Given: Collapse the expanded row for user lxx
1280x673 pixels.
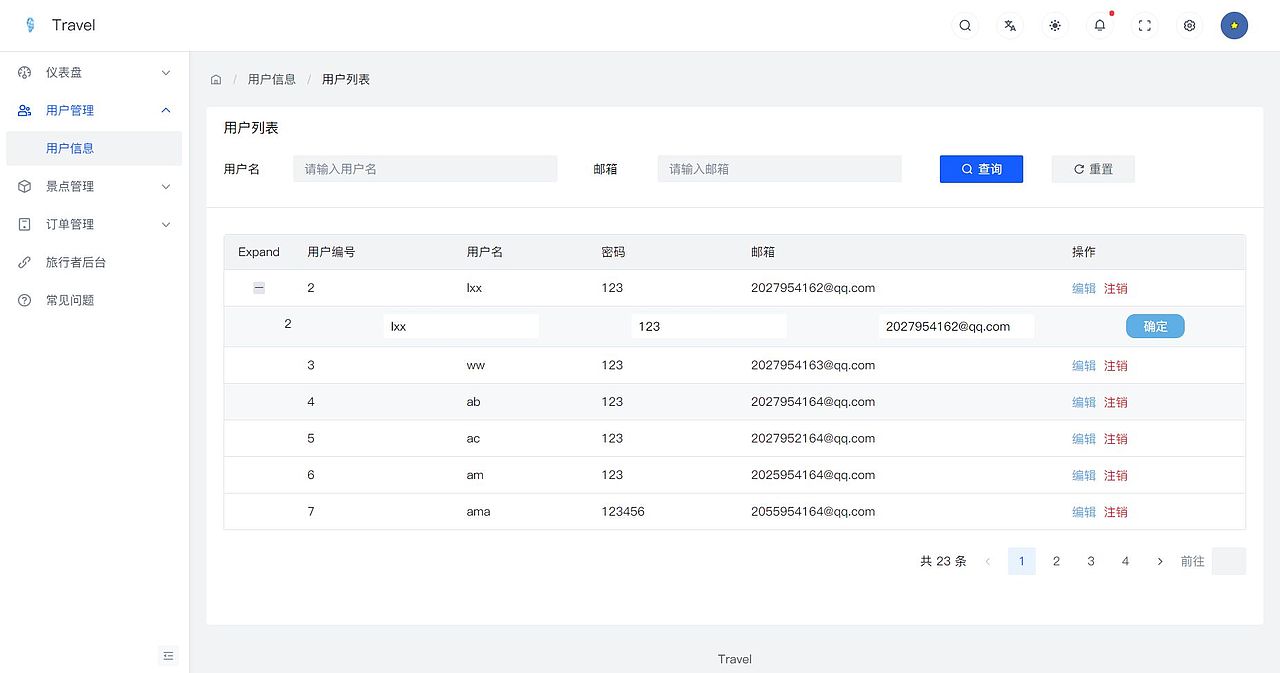Looking at the screenshot, I should point(259,287).
